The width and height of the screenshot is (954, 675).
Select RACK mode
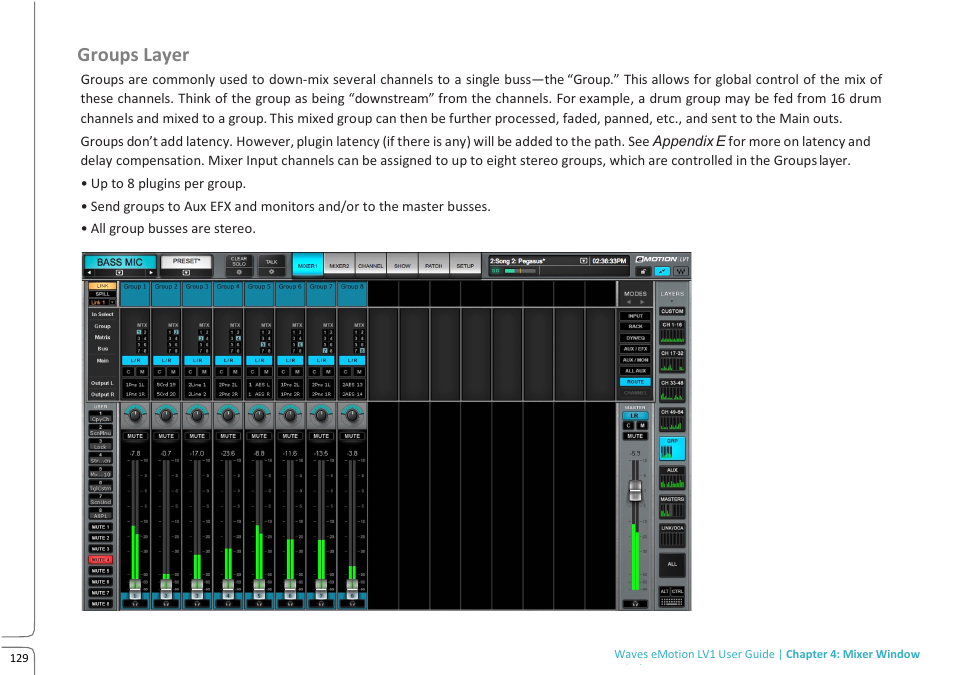pos(635,327)
